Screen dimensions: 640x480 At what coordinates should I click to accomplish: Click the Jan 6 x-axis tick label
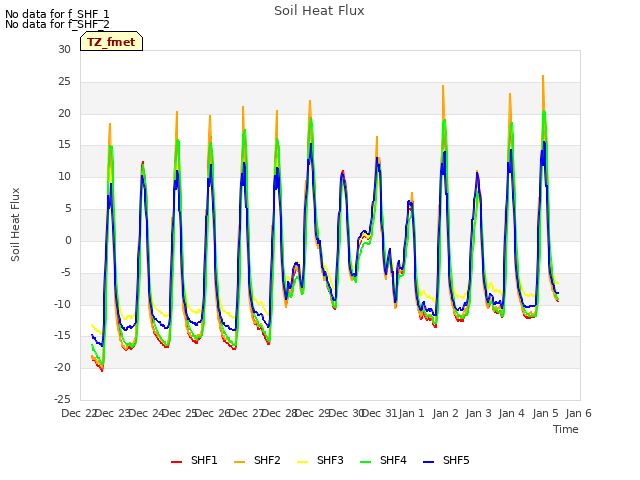point(579,413)
